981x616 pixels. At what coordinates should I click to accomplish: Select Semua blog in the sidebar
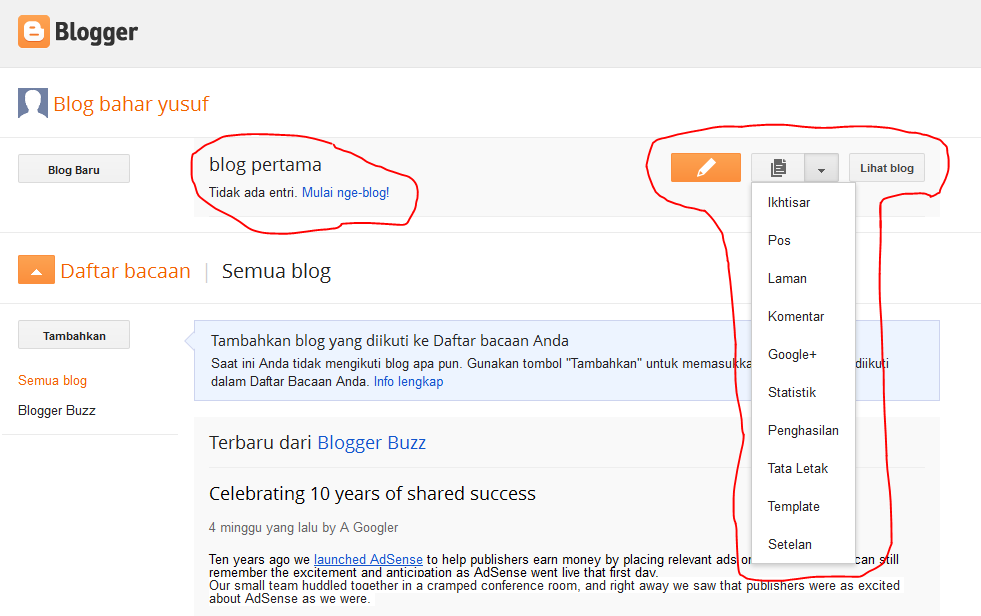[53, 380]
